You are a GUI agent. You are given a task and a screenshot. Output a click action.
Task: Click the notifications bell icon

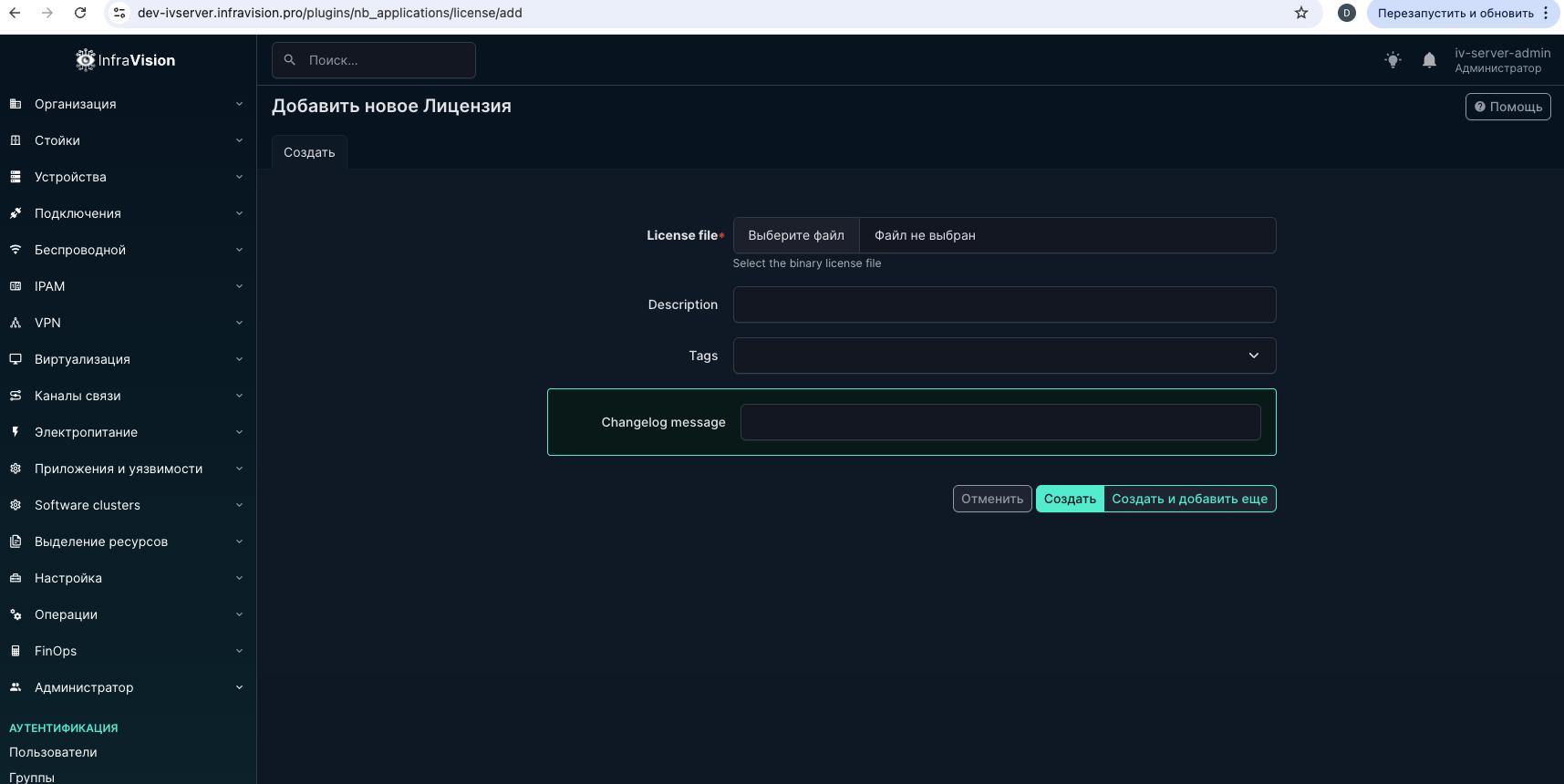[x=1429, y=60]
